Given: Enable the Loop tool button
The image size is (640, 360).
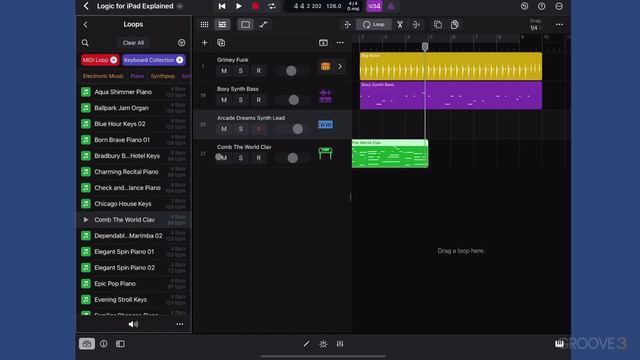Looking at the screenshot, I should (x=374, y=24).
